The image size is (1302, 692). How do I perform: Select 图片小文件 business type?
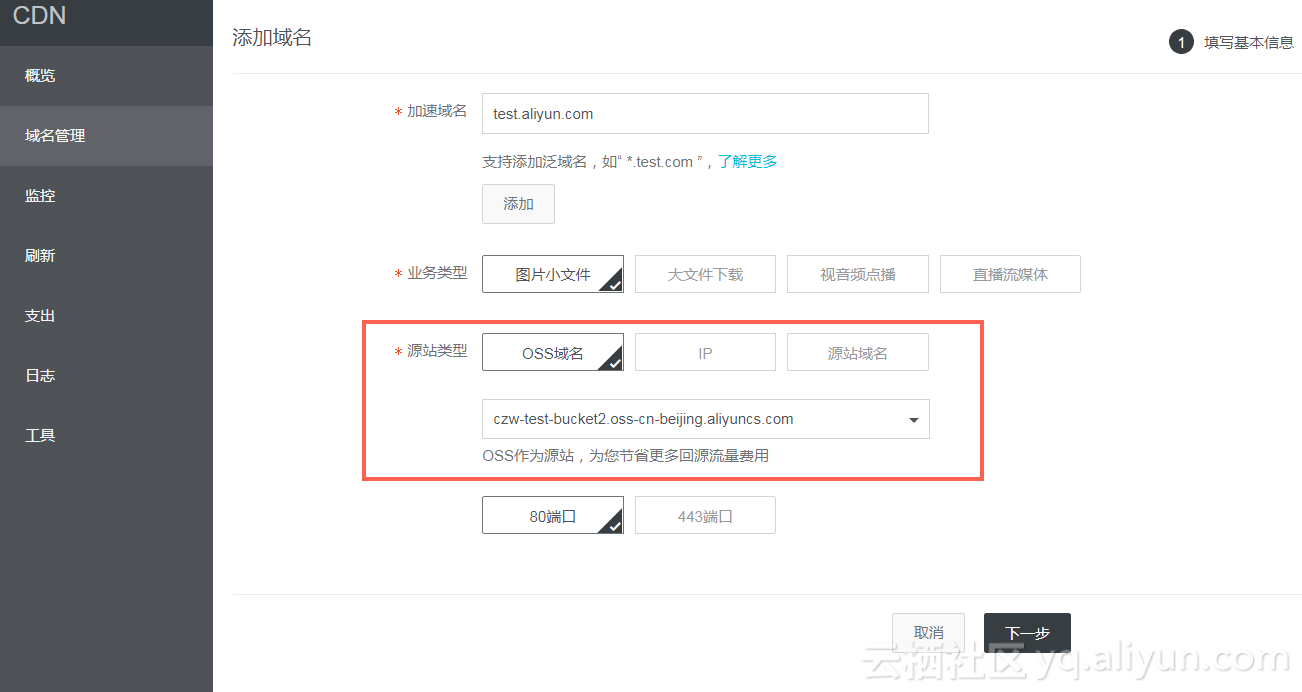coord(553,274)
